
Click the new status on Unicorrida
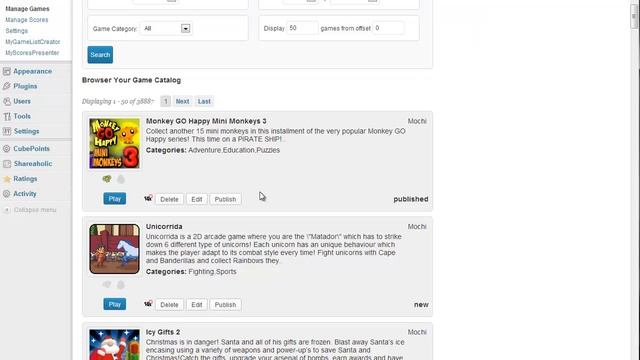pos(421,304)
